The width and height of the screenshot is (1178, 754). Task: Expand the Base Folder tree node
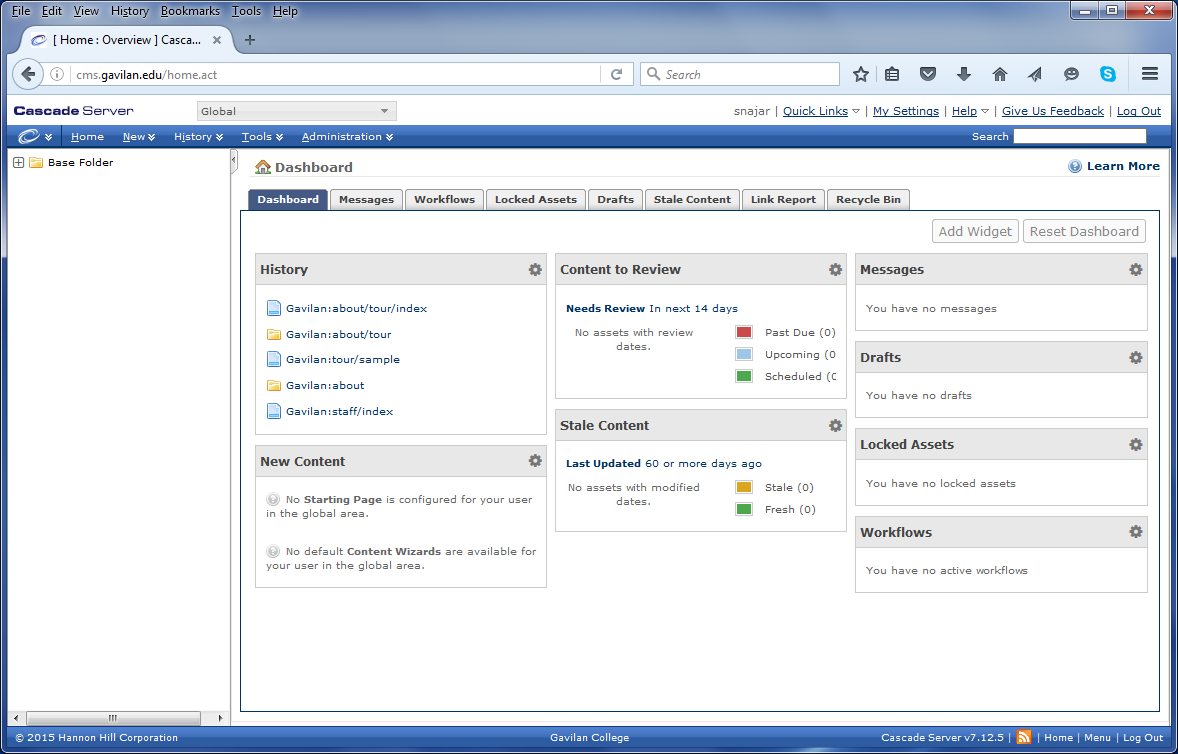tap(18, 163)
